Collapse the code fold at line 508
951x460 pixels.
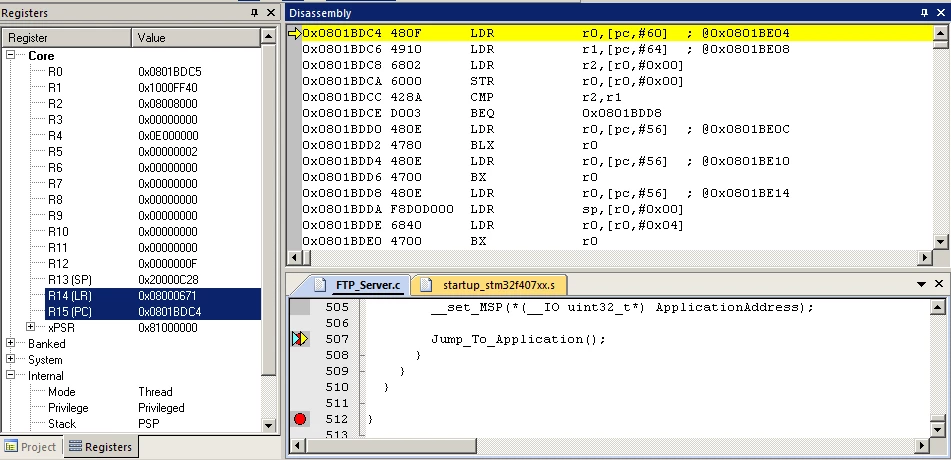point(363,355)
